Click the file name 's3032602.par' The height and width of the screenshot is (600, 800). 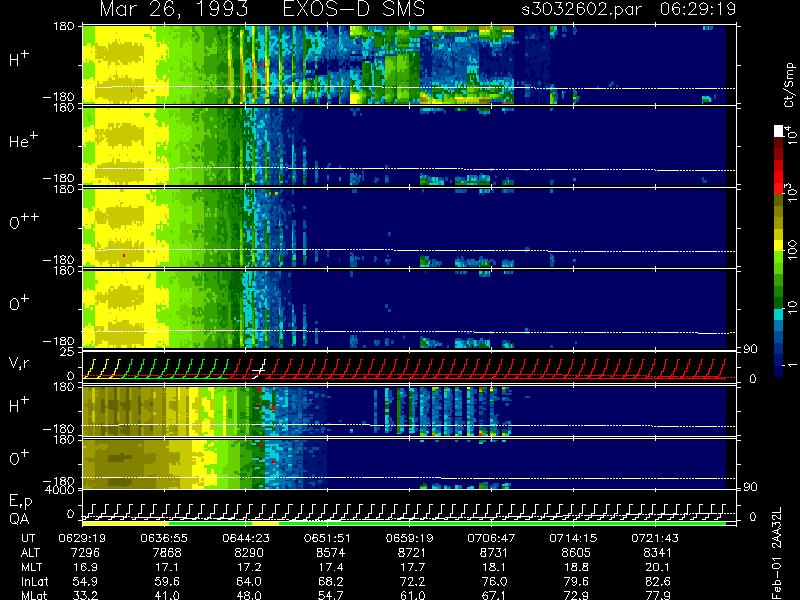click(581, 9)
